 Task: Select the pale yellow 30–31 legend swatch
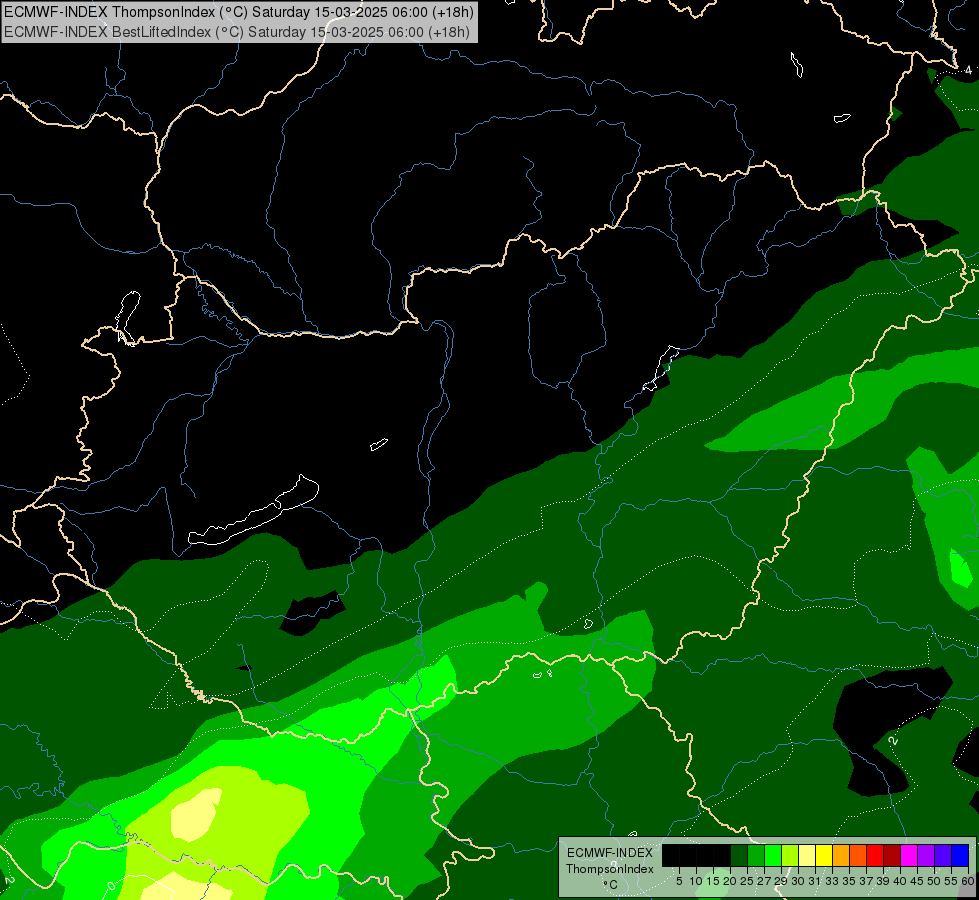(807, 855)
